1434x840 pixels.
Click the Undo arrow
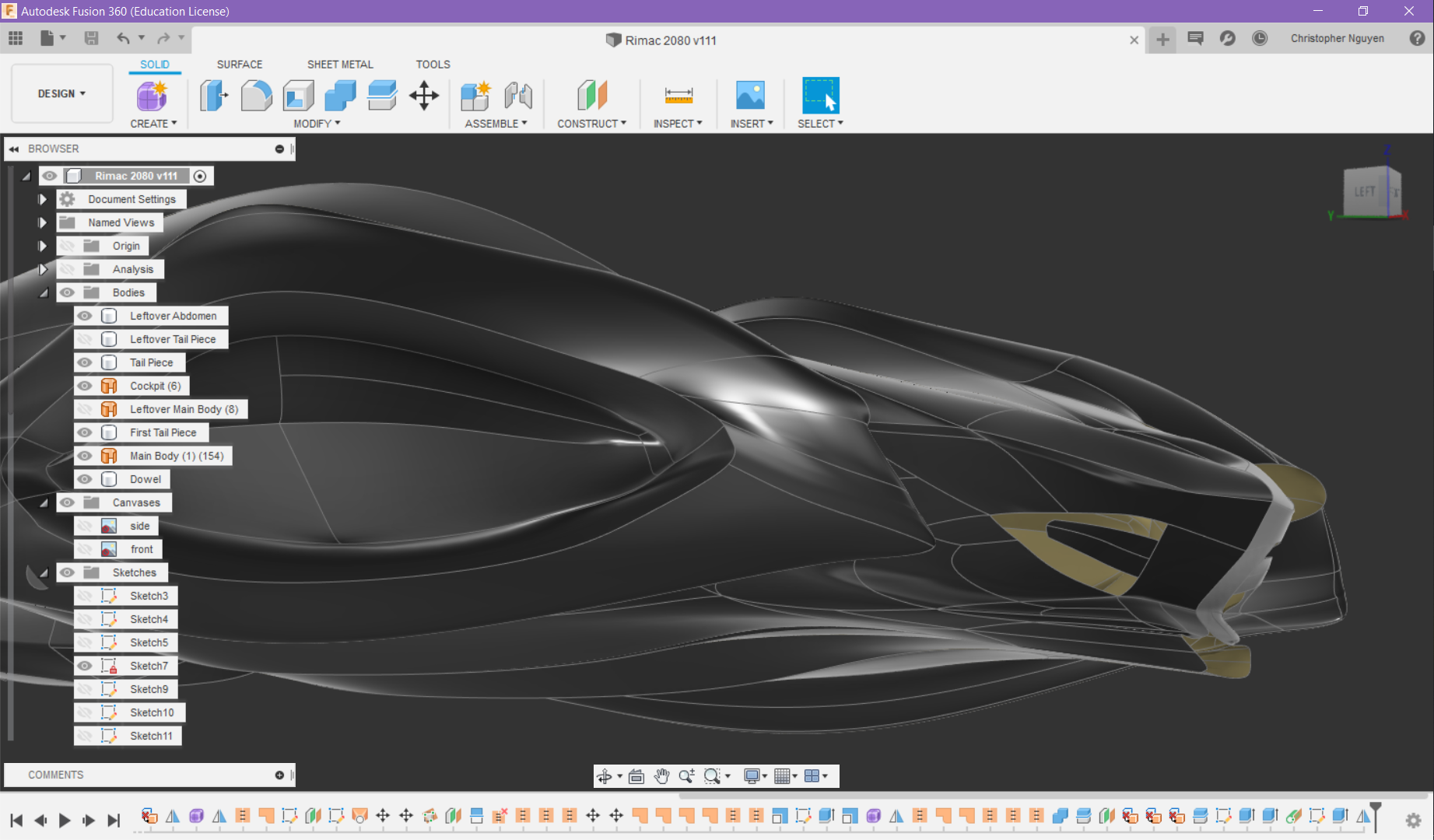[x=123, y=38]
